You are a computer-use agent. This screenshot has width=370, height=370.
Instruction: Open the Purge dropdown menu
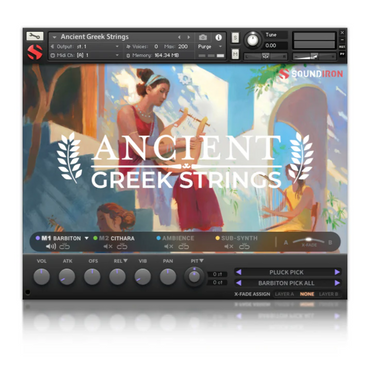[210, 47]
